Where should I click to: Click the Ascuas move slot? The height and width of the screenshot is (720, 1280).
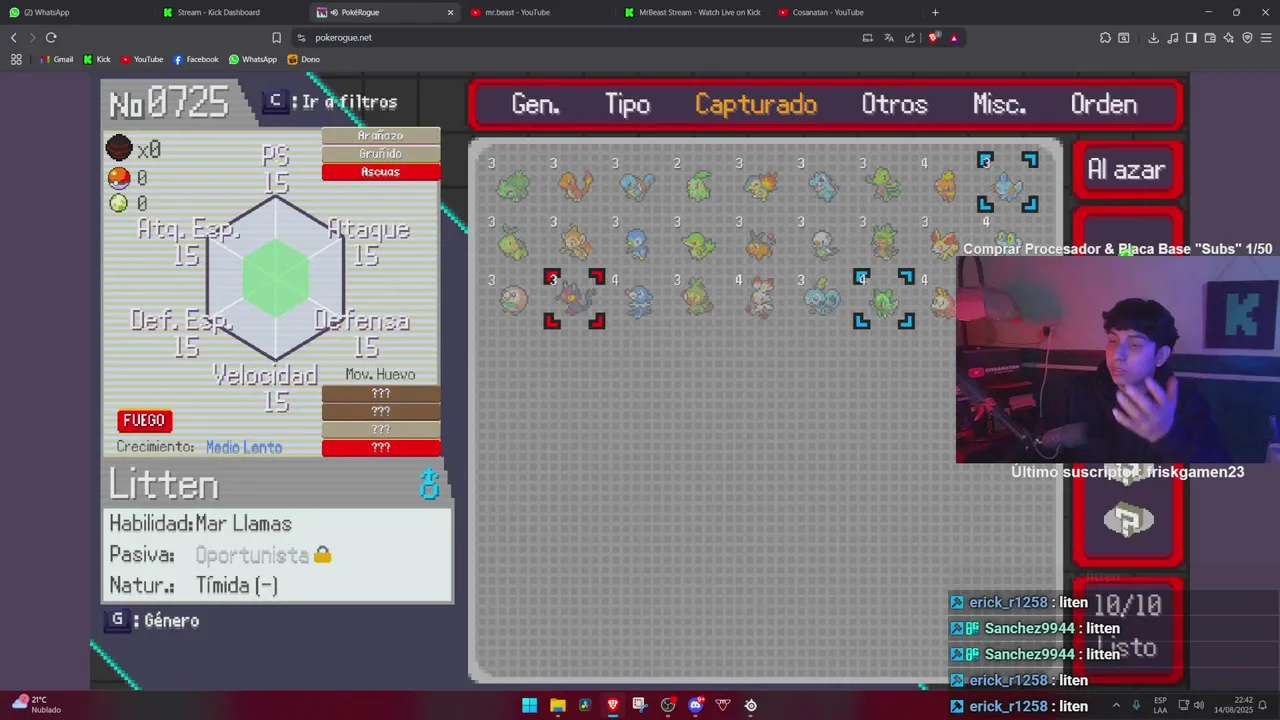[381, 172]
